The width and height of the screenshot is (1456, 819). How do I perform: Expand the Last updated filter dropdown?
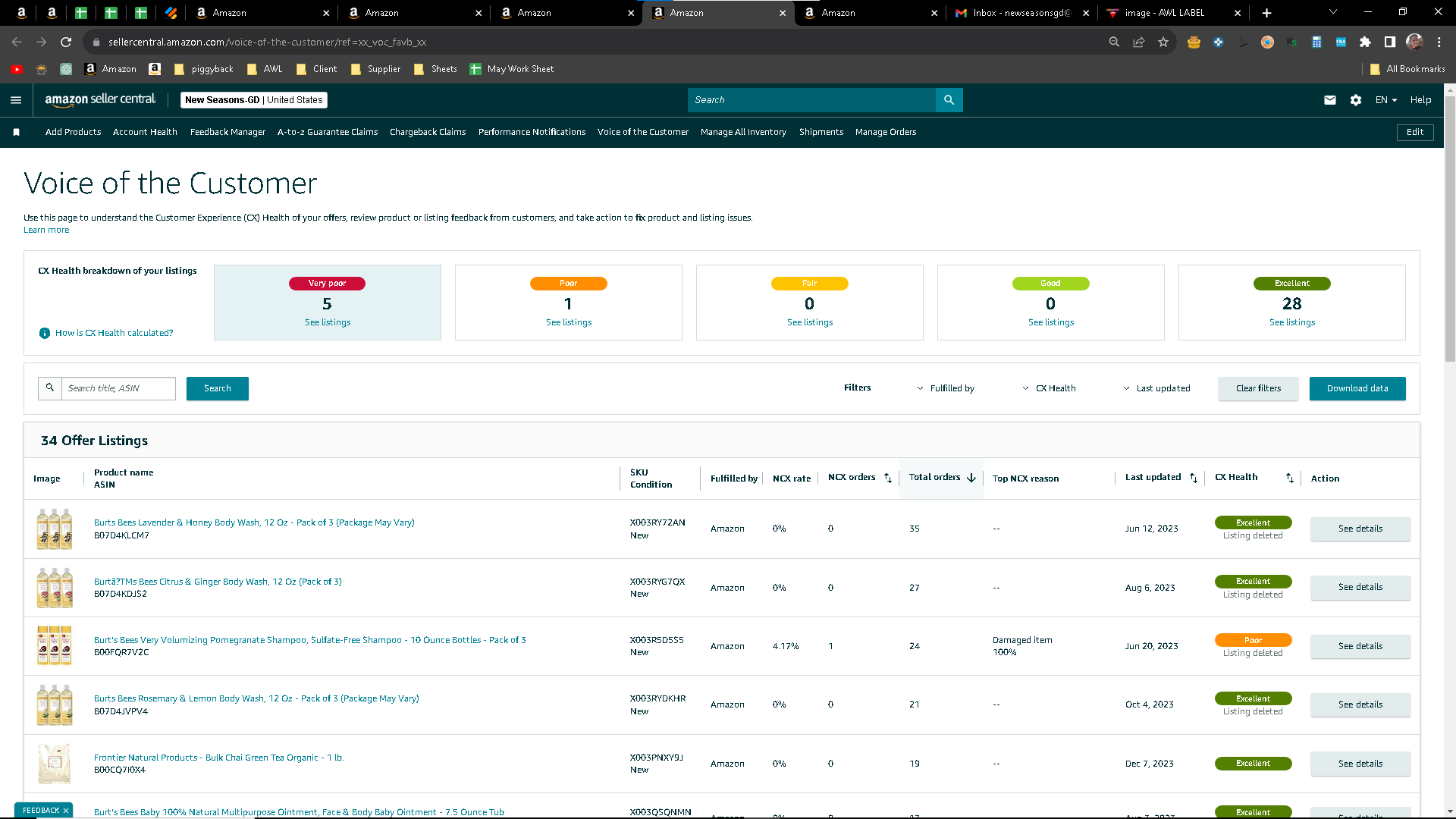coord(1156,388)
